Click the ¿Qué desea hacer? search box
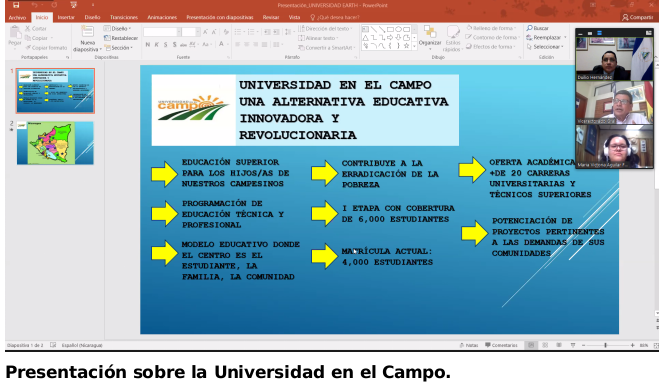660x384 pixels. [x=335, y=17]
